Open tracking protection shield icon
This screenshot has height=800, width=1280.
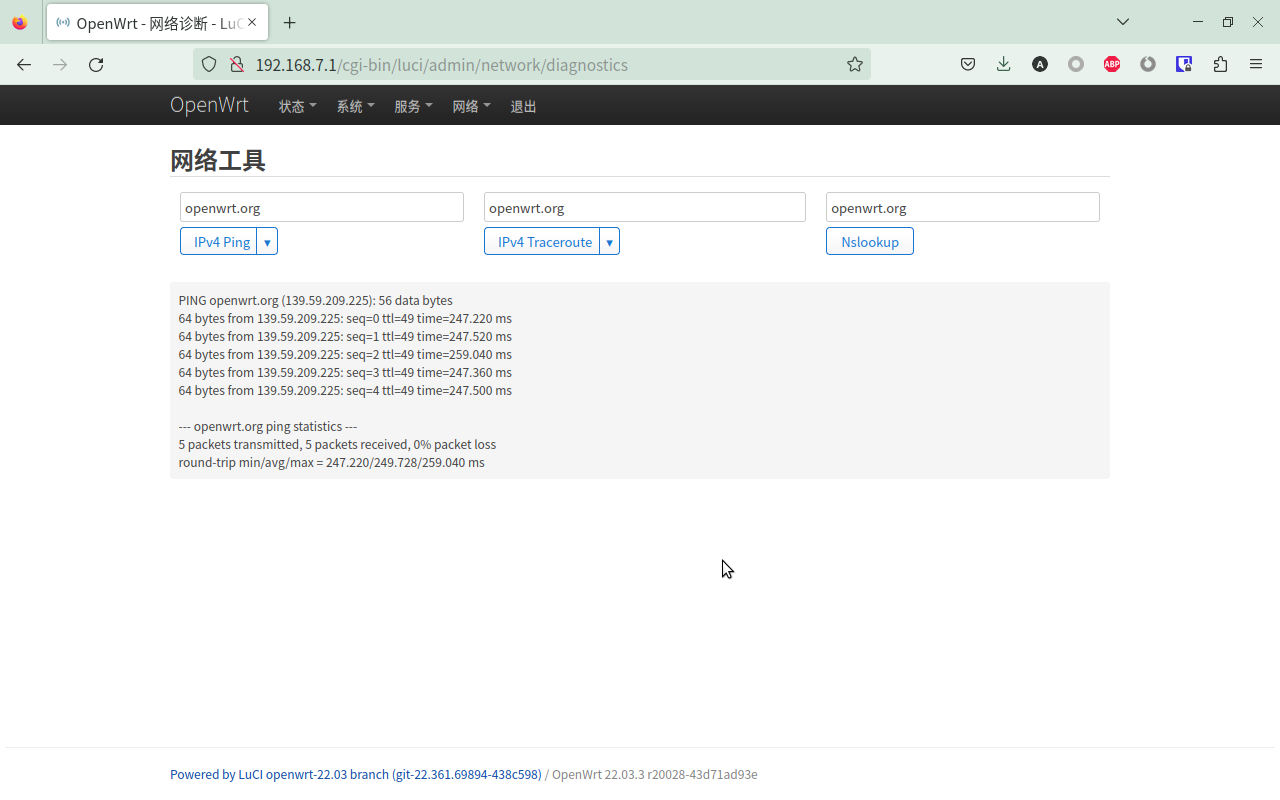coord(209,64)
